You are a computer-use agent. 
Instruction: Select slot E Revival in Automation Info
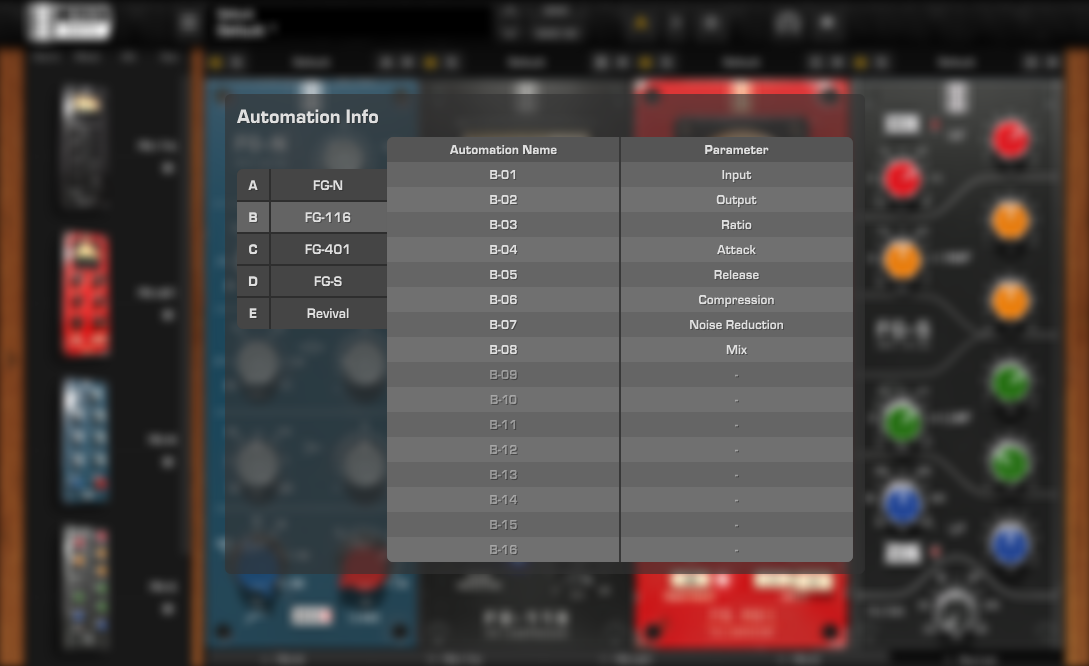point(325,313)
